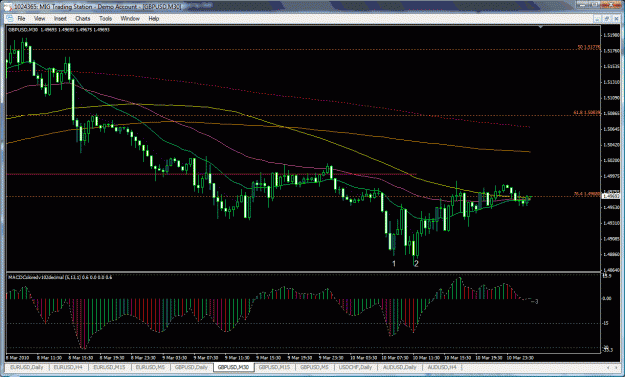
Task: Open the Charts menu
Action: pyautogui.click(x=83, y=18)
